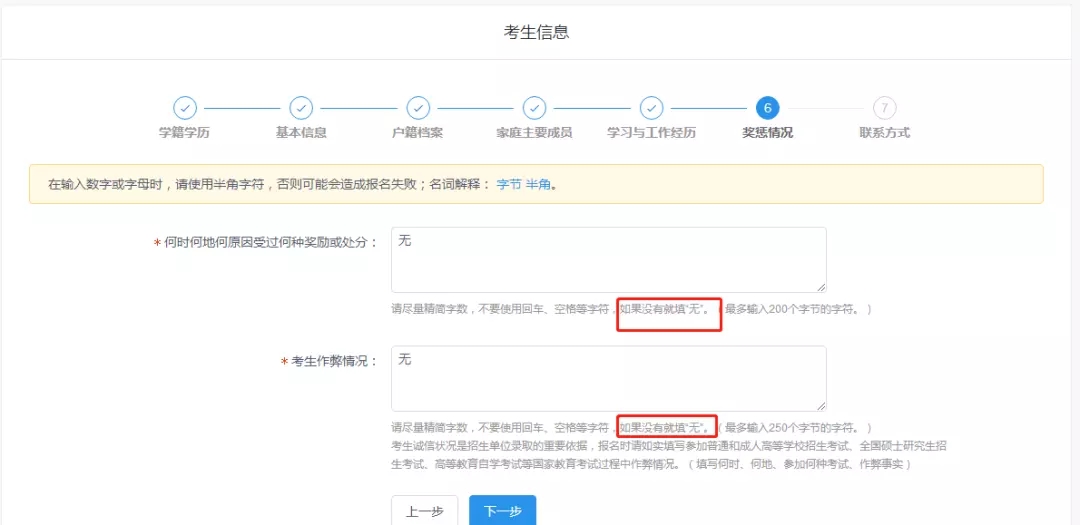The width and height of the screenshot is (1080, 525).
Task: Focus the 何种奖励或处分 text area
Action: [608, 259]
